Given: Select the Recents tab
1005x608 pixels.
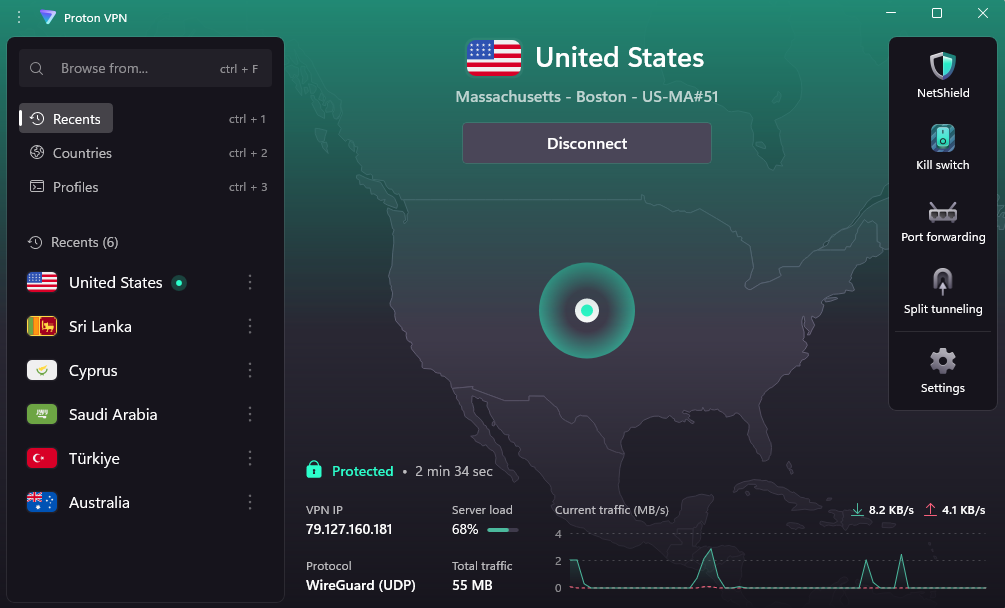Looking at the screenshot, I should [x=67, y=119].
